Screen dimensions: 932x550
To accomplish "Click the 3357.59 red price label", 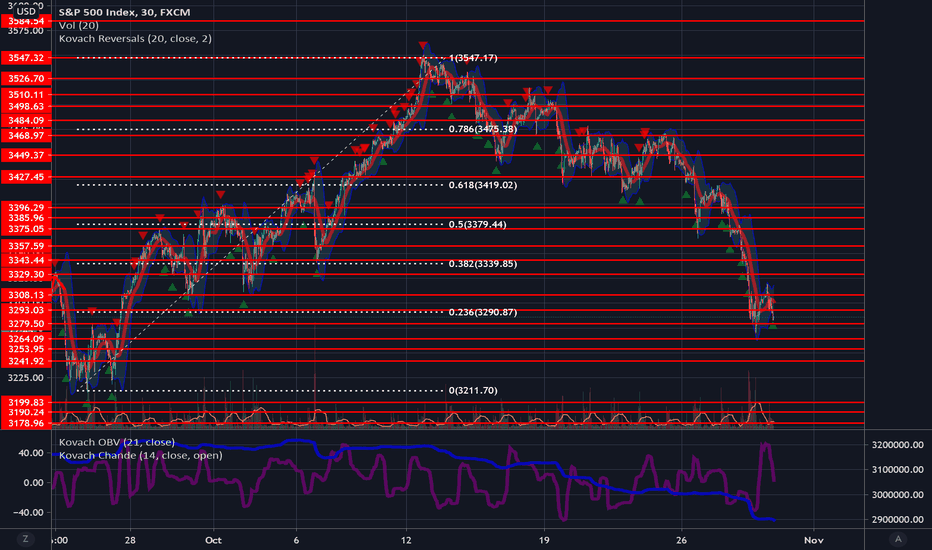I will click(26, 246).
